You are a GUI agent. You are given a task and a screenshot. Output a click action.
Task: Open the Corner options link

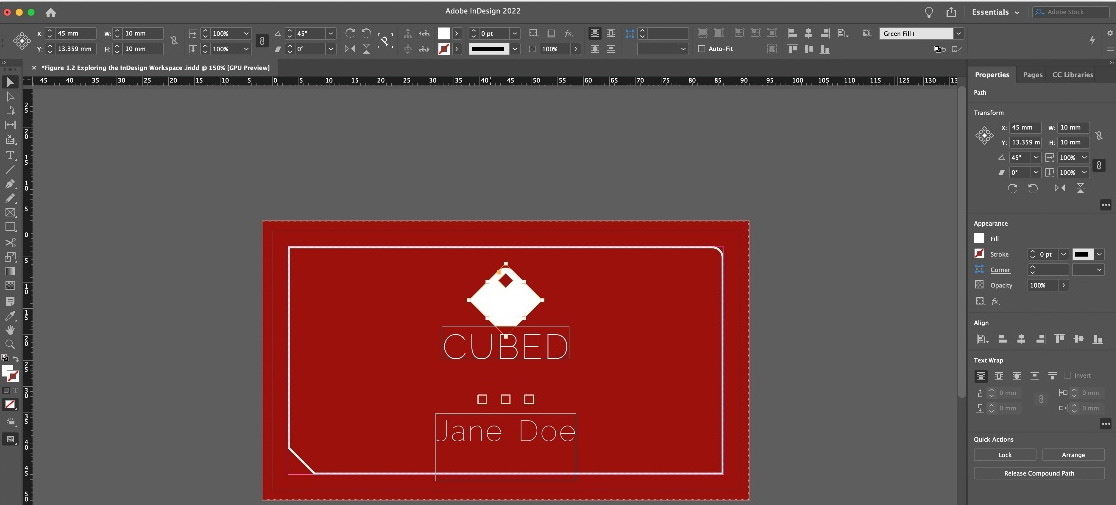click(x=1000, y=270)
